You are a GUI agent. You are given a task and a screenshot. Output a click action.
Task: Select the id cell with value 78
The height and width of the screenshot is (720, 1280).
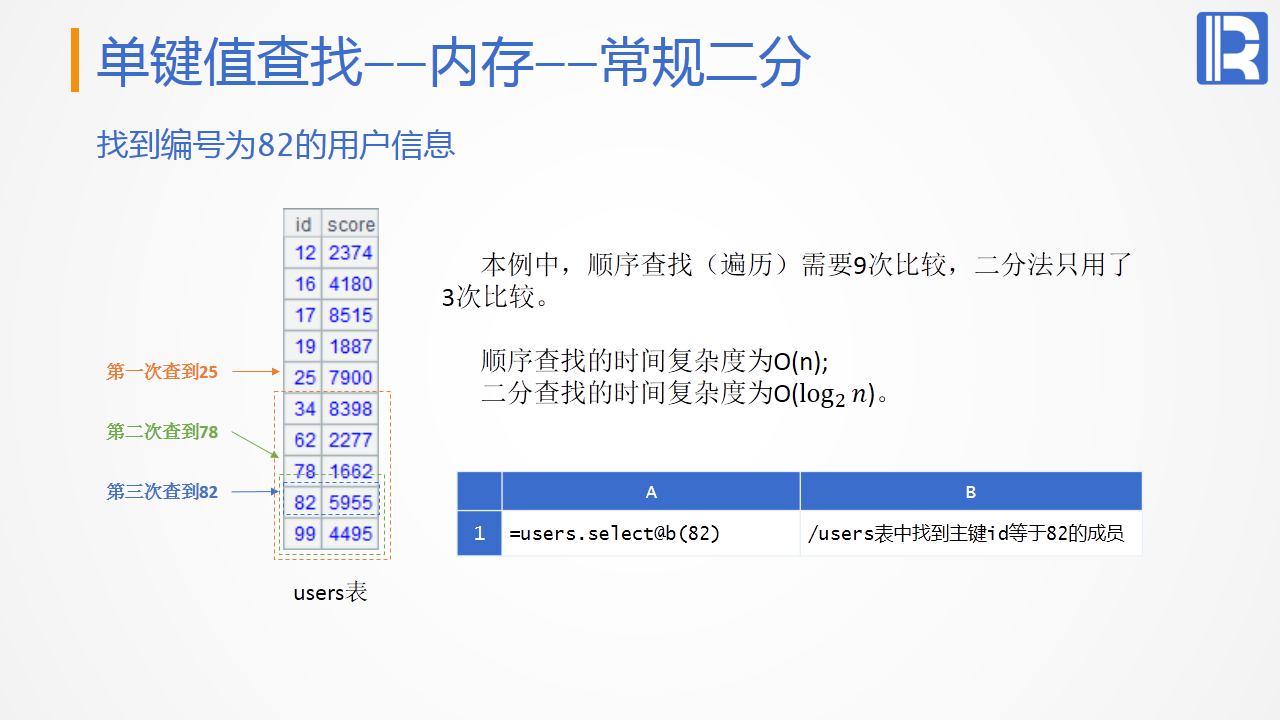tap(303, 470)
